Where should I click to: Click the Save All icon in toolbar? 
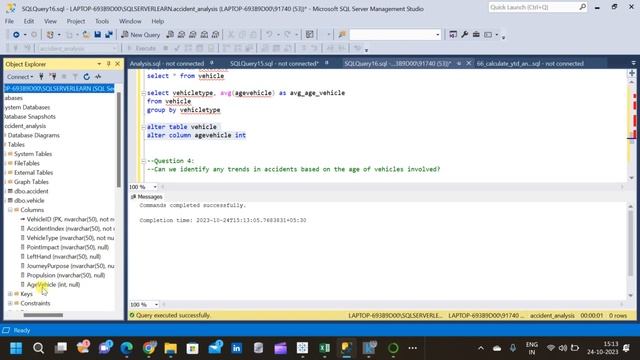[x=109, y=35]
